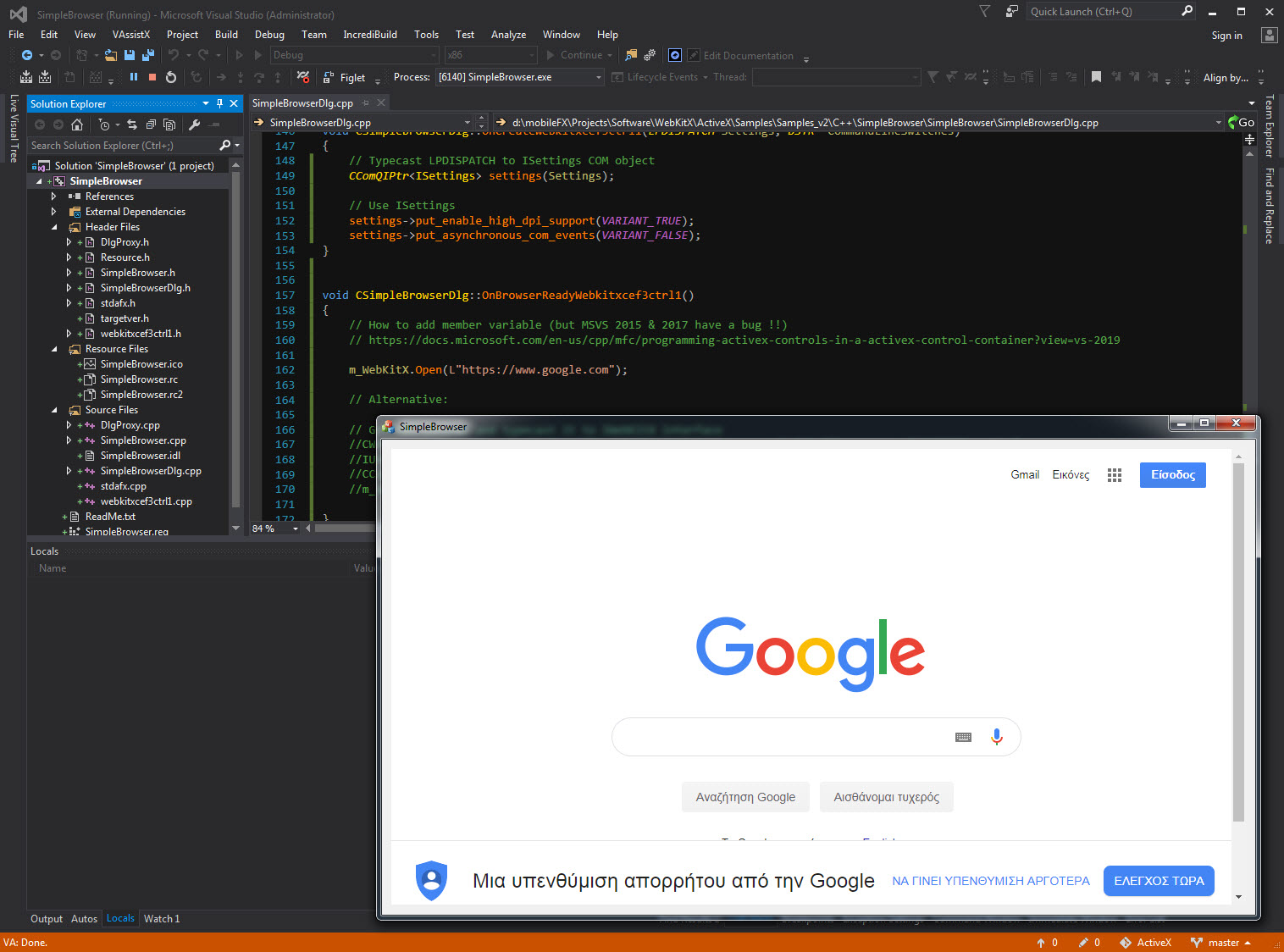Open Properties wrench icon in Solution Explorer
Screen dimensions: 1284x952
[x=194, y=125]
